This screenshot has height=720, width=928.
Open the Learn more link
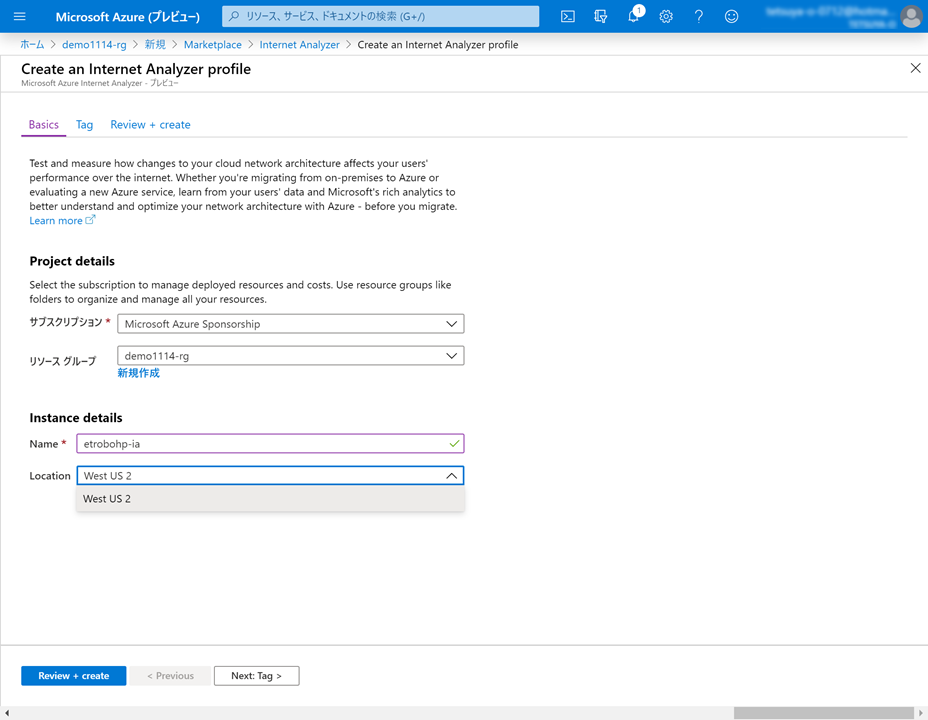[x=57, y=221]
